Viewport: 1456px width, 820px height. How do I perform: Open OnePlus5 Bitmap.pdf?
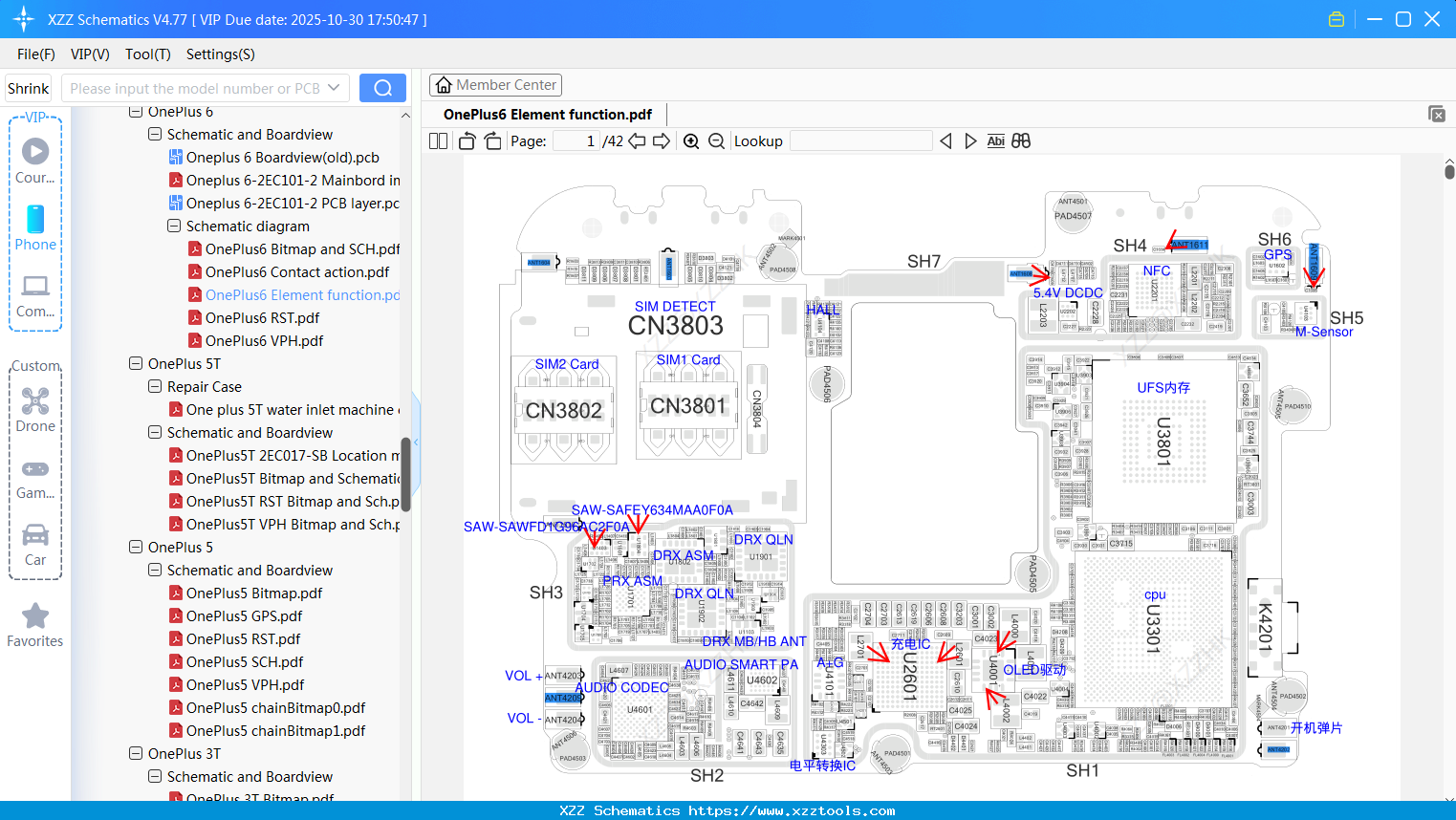254,593
